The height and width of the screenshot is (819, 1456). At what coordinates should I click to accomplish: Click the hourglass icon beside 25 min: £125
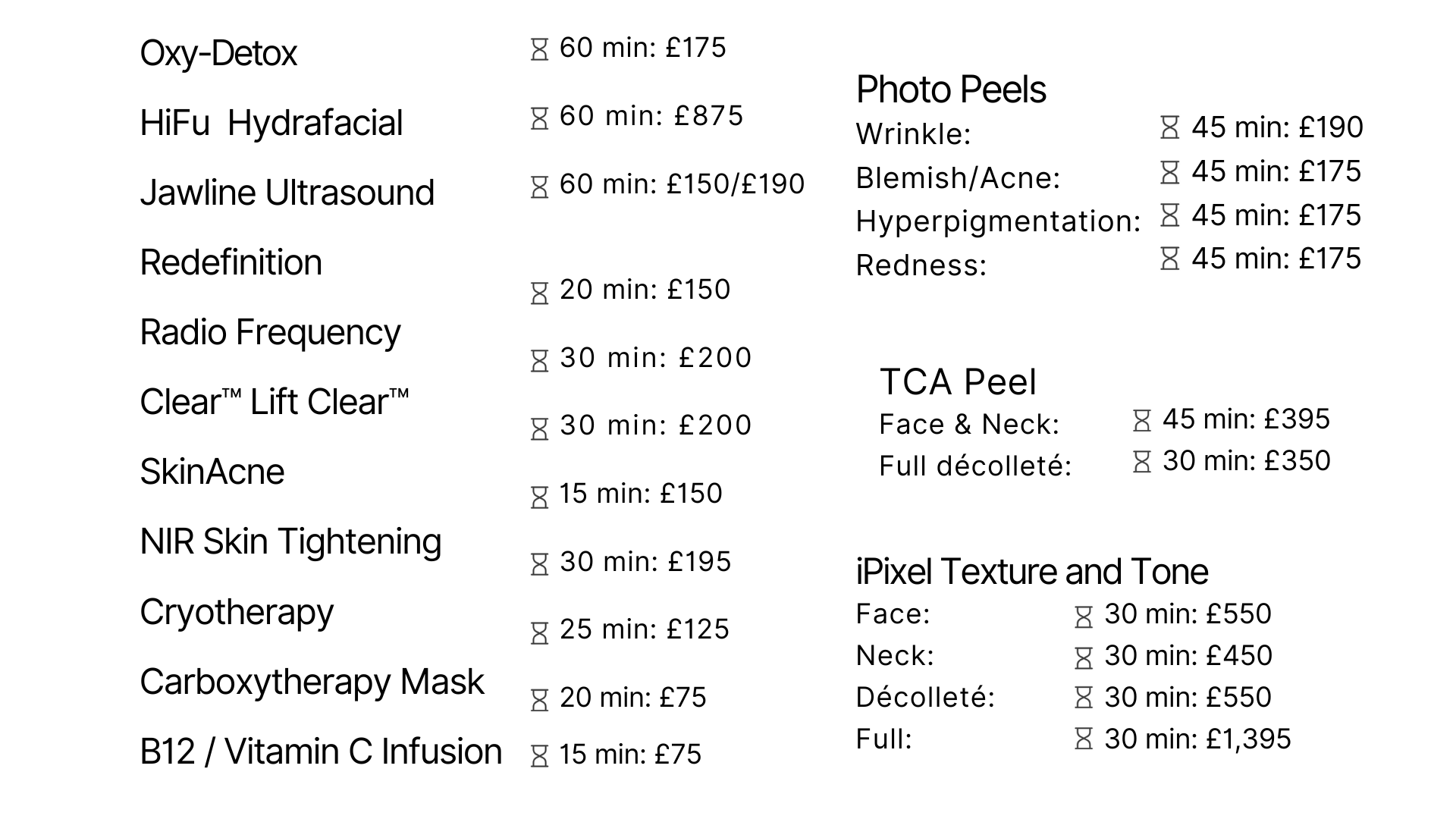539,633
